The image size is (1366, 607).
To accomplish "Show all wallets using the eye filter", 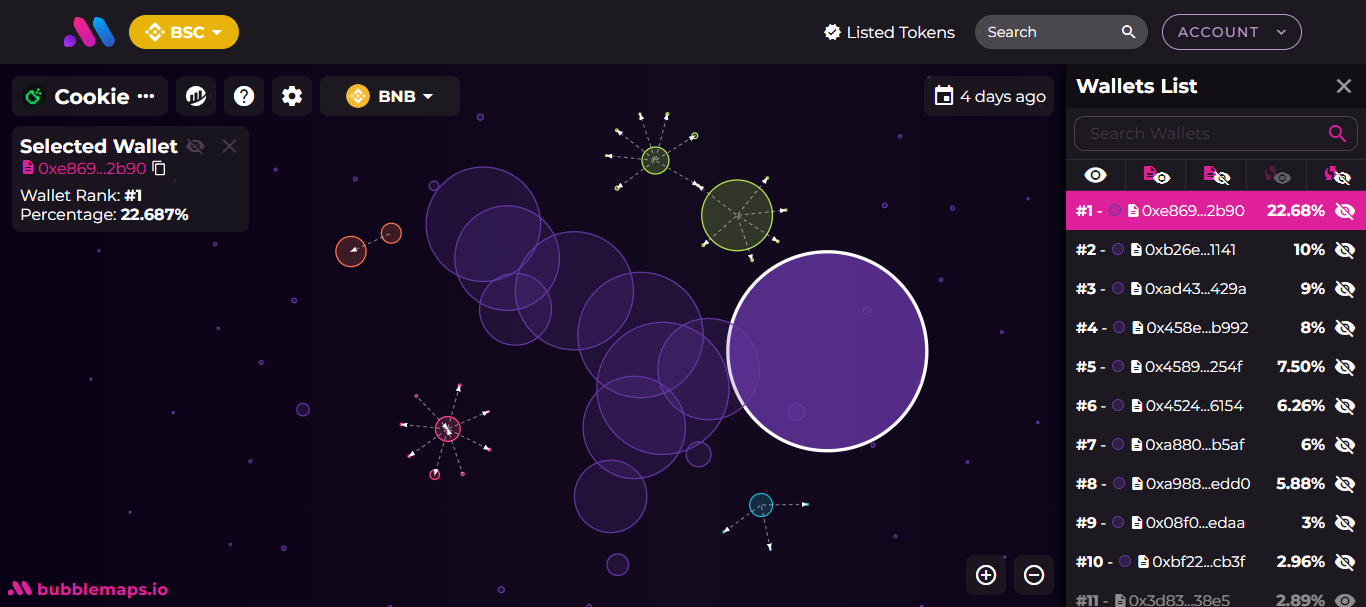I will click(x=1095, y=175).
